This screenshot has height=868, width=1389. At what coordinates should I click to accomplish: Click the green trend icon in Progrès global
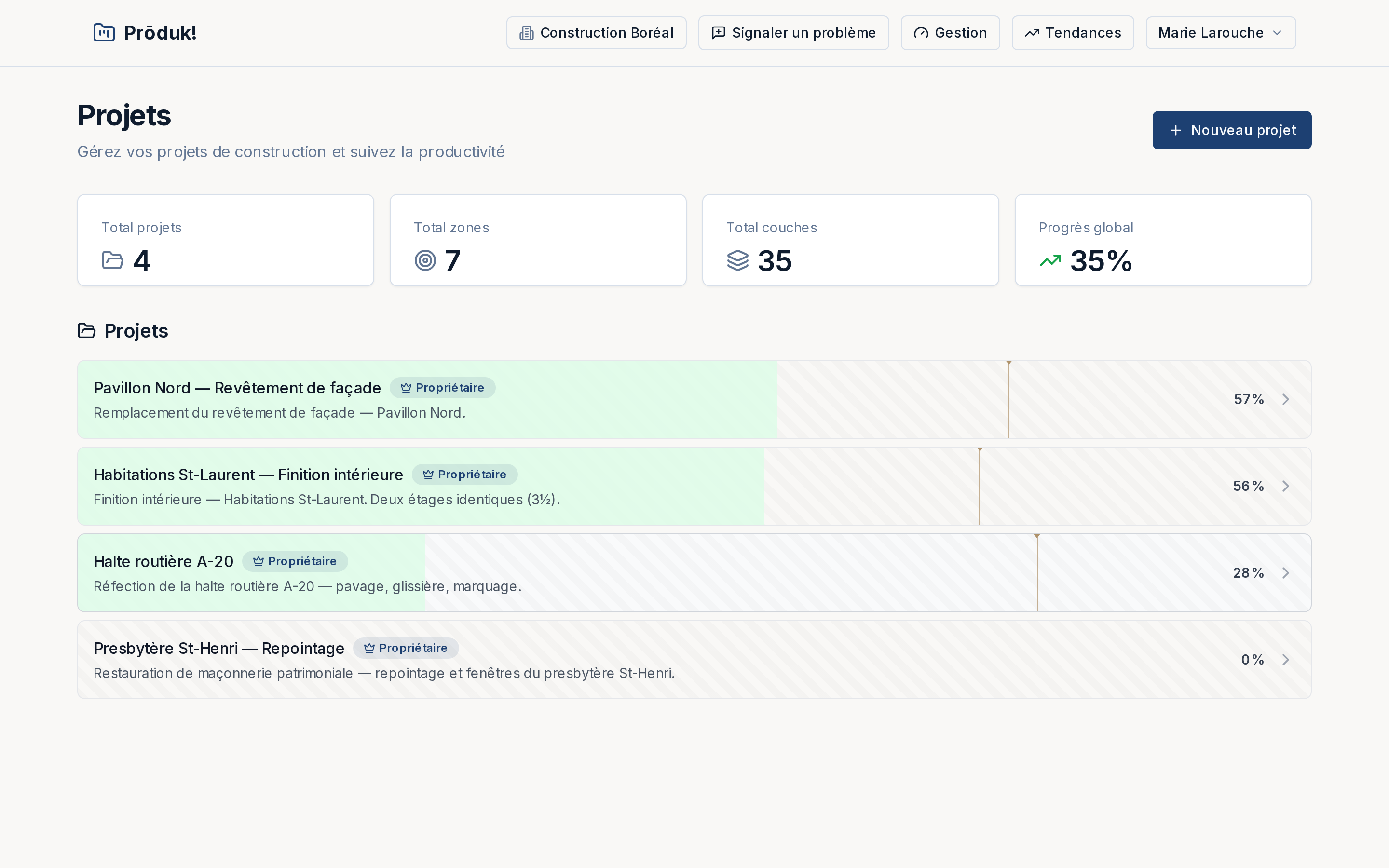pyautogui.click(x=1050, y=260)
